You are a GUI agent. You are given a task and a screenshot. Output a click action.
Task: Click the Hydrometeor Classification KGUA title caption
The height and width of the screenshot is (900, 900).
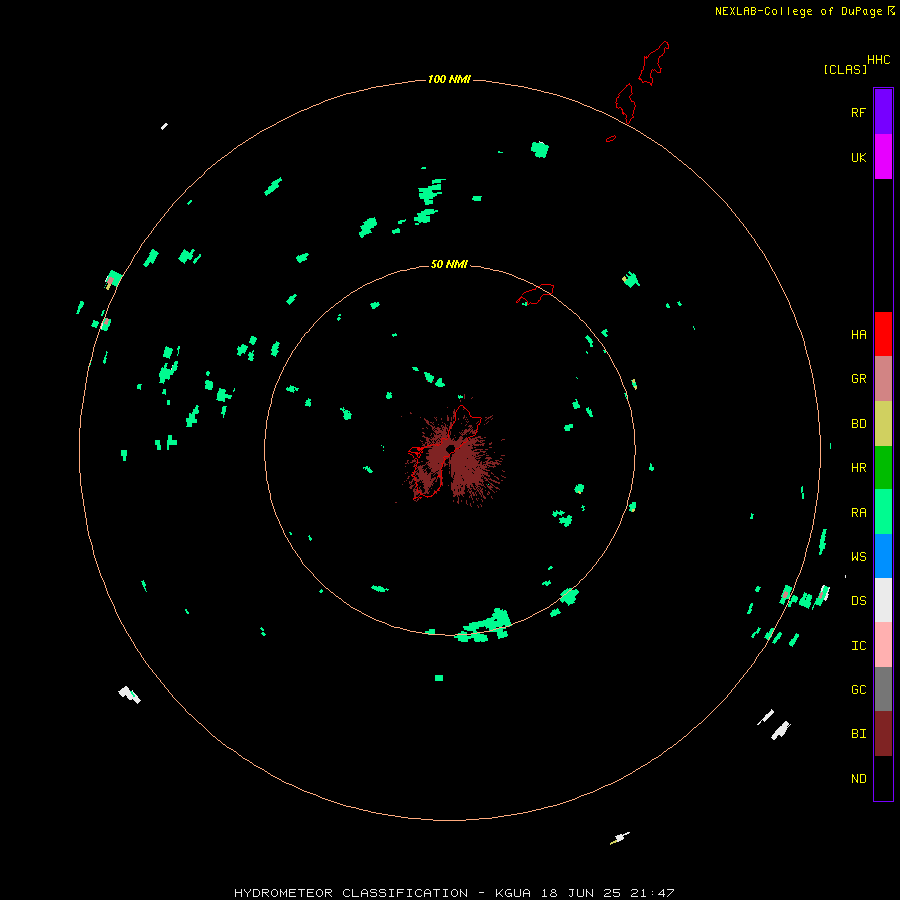(x=454, y=893)
